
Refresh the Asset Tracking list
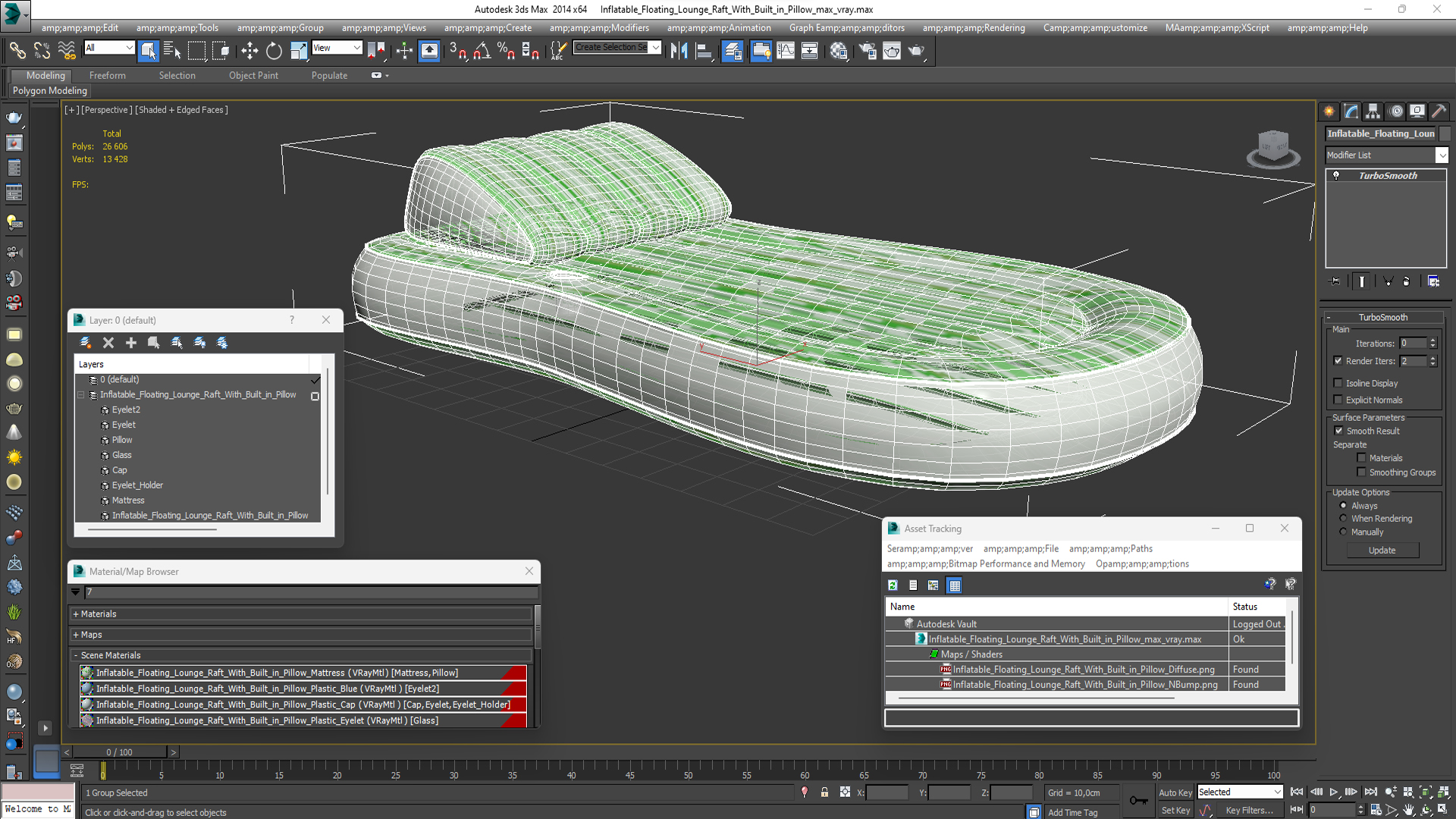893,585
